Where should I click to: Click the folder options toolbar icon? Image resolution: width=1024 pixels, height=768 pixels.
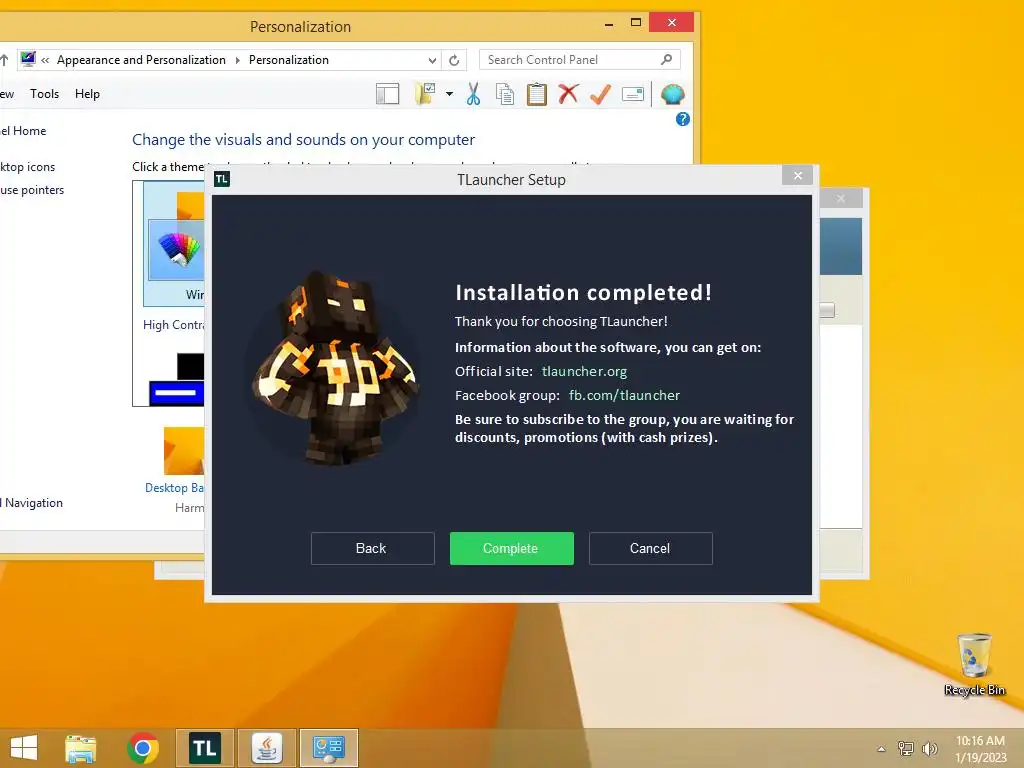pyautogui.click(x=425, y=94)
